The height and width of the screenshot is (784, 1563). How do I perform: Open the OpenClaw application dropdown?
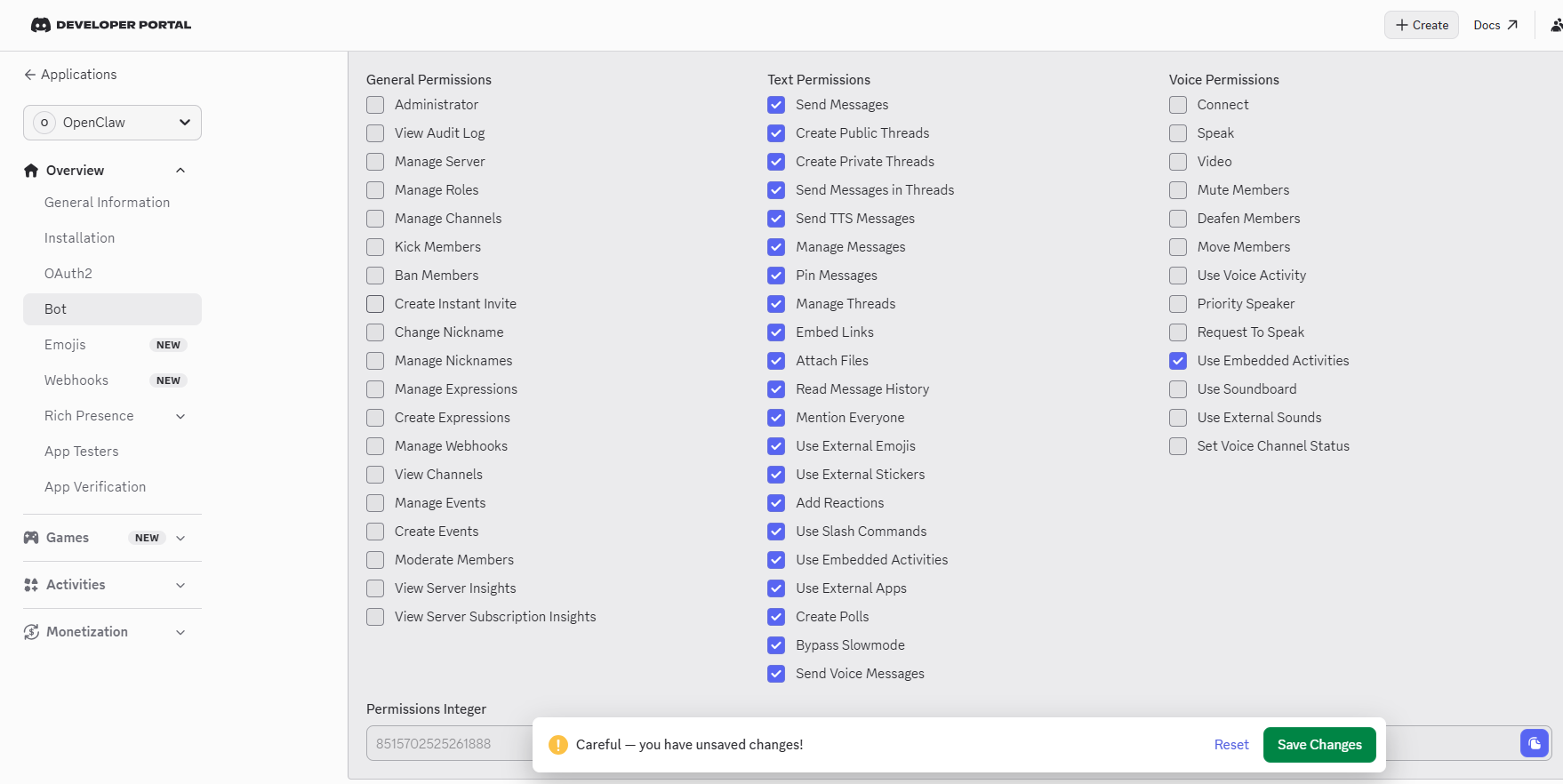pos(112,123)
